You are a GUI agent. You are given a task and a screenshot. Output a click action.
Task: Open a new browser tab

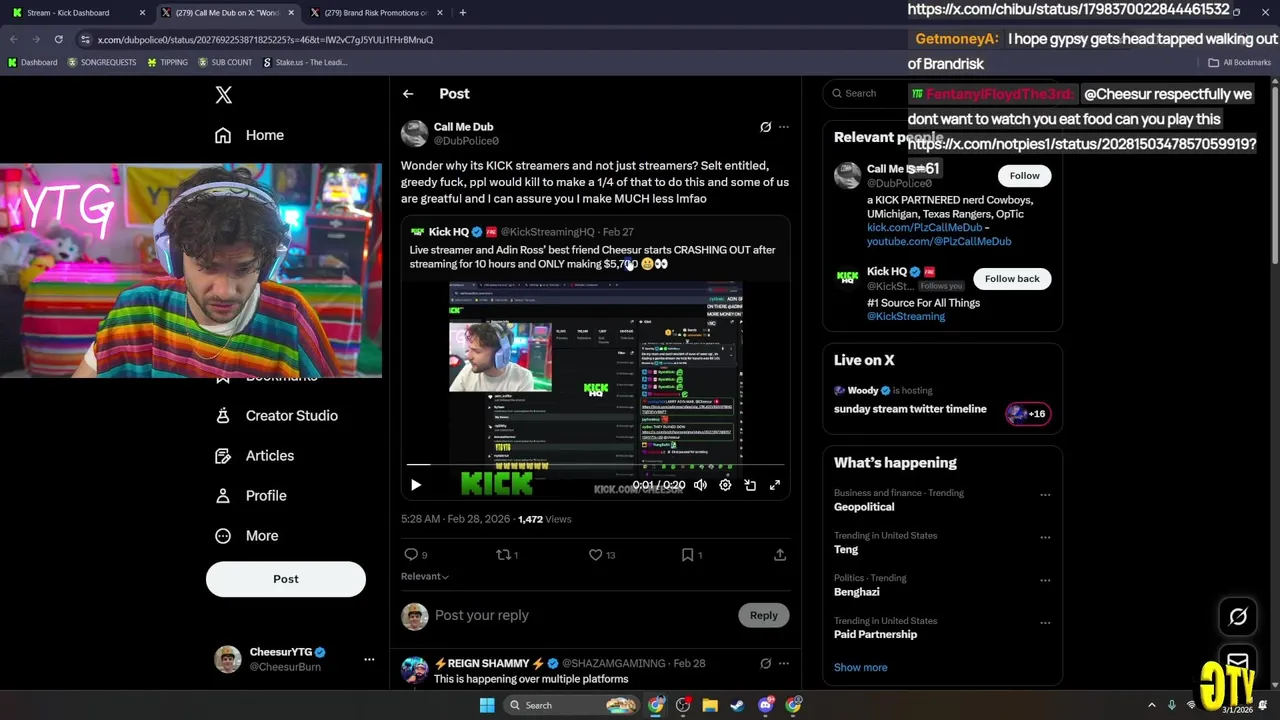tap(462, 12)
